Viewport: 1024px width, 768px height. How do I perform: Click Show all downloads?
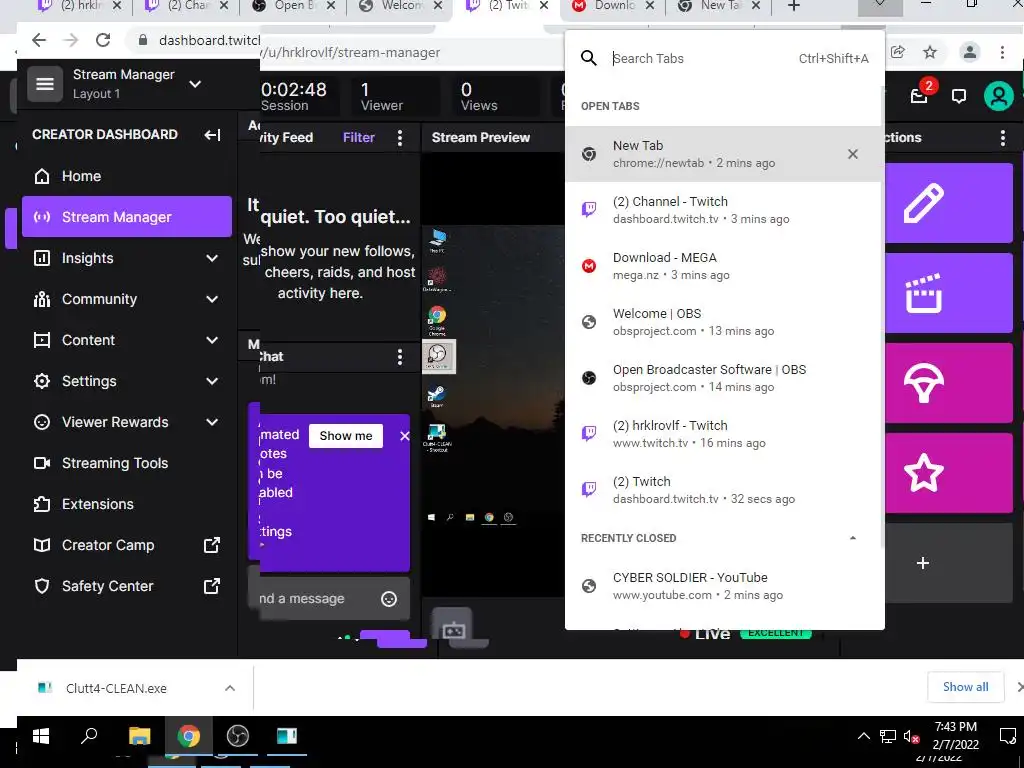tap(965, 687)
